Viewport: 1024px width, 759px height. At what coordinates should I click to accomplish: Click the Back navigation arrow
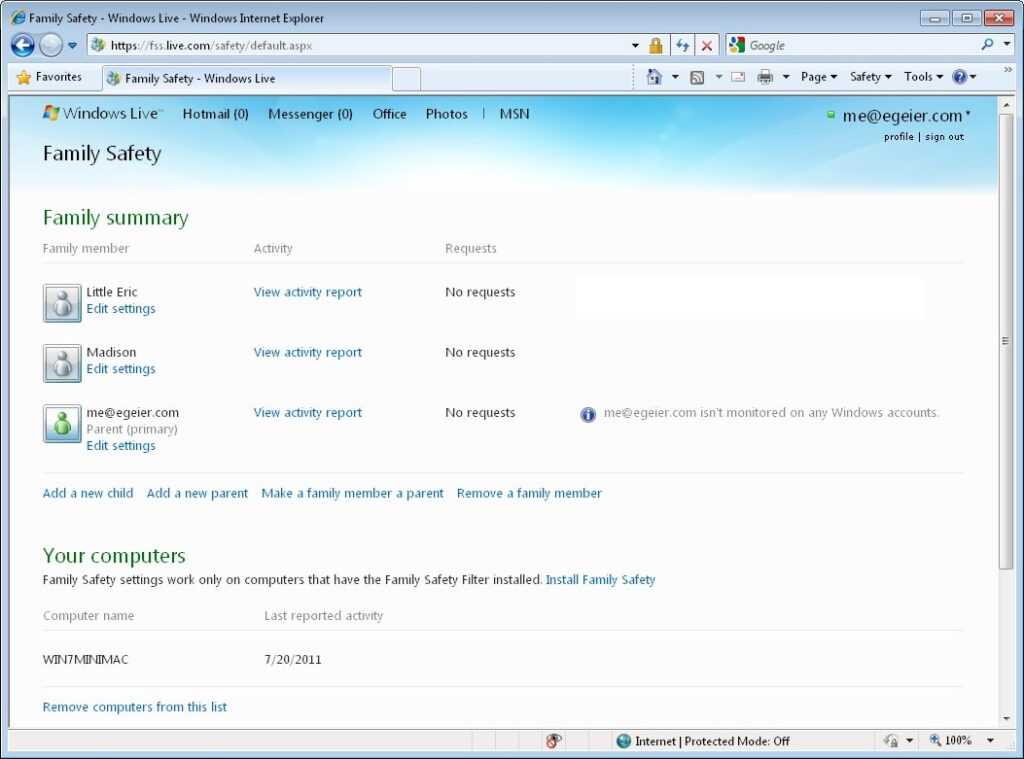tap(22, 45)
